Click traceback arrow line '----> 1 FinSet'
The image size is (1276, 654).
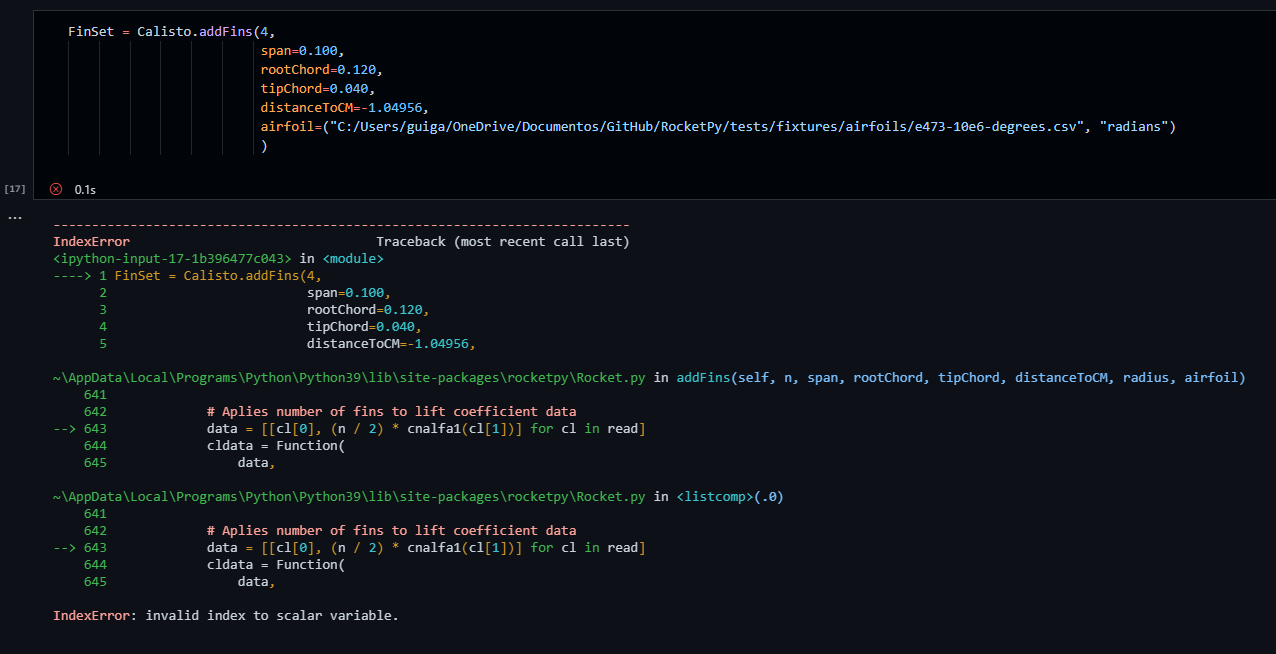(188, 276)
